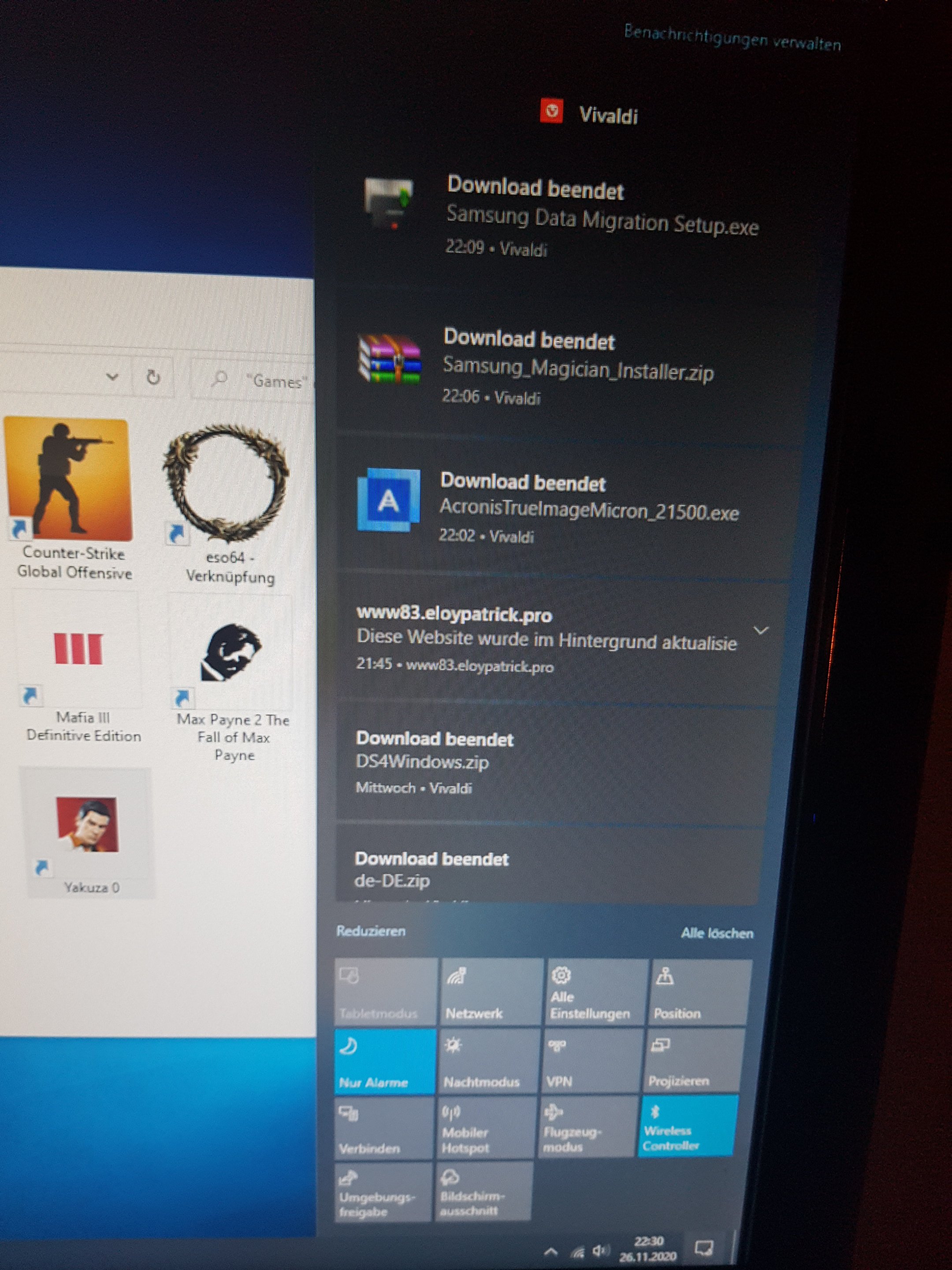The image size is (952, 1270).
Task: Open the eso64 Verknüpfung ring icon
Action: 226,483
